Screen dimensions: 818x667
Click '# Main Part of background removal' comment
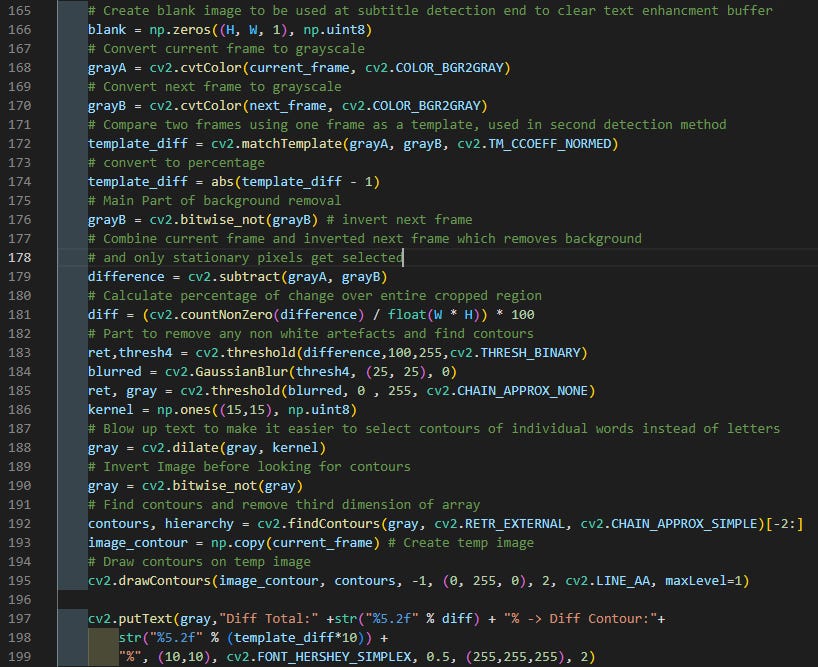click(x=214, y=201)
